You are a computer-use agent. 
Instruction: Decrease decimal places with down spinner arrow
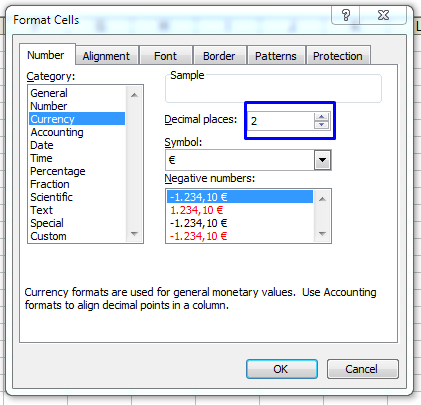(x=321, y=125)
